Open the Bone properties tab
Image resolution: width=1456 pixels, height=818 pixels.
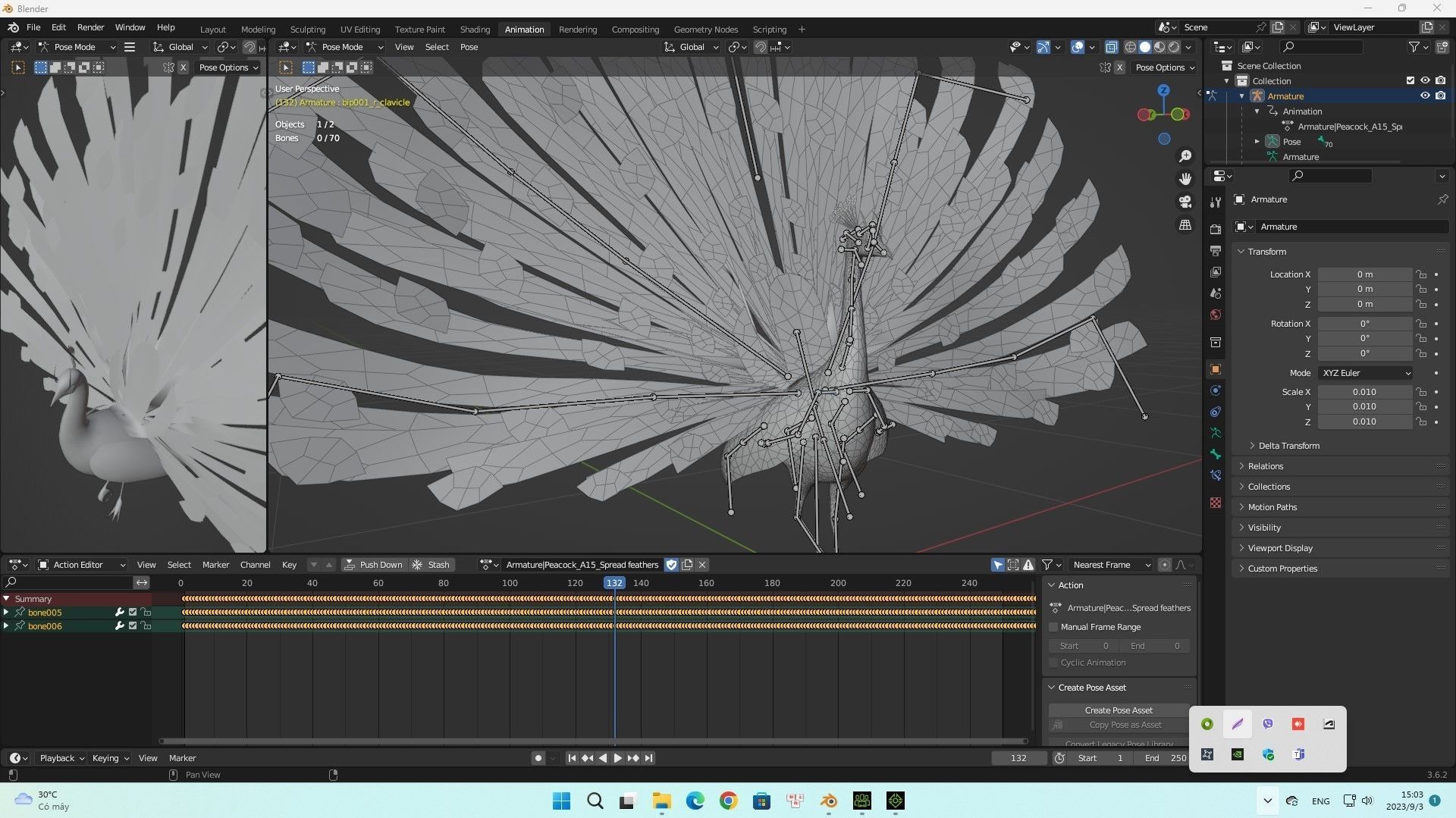click(1216, 454)
